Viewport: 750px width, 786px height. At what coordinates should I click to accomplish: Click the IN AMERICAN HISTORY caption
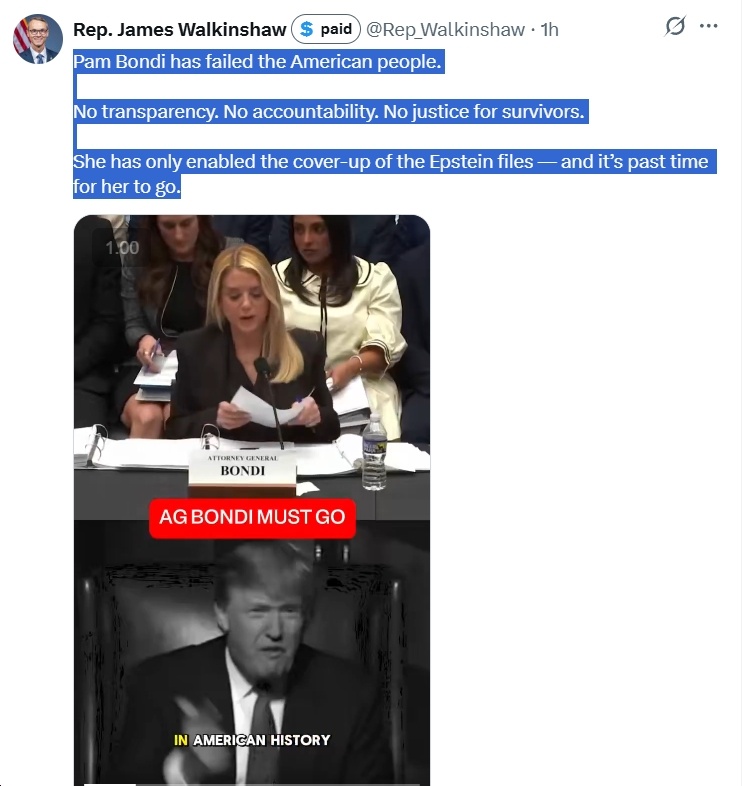(x=252, y=740)
